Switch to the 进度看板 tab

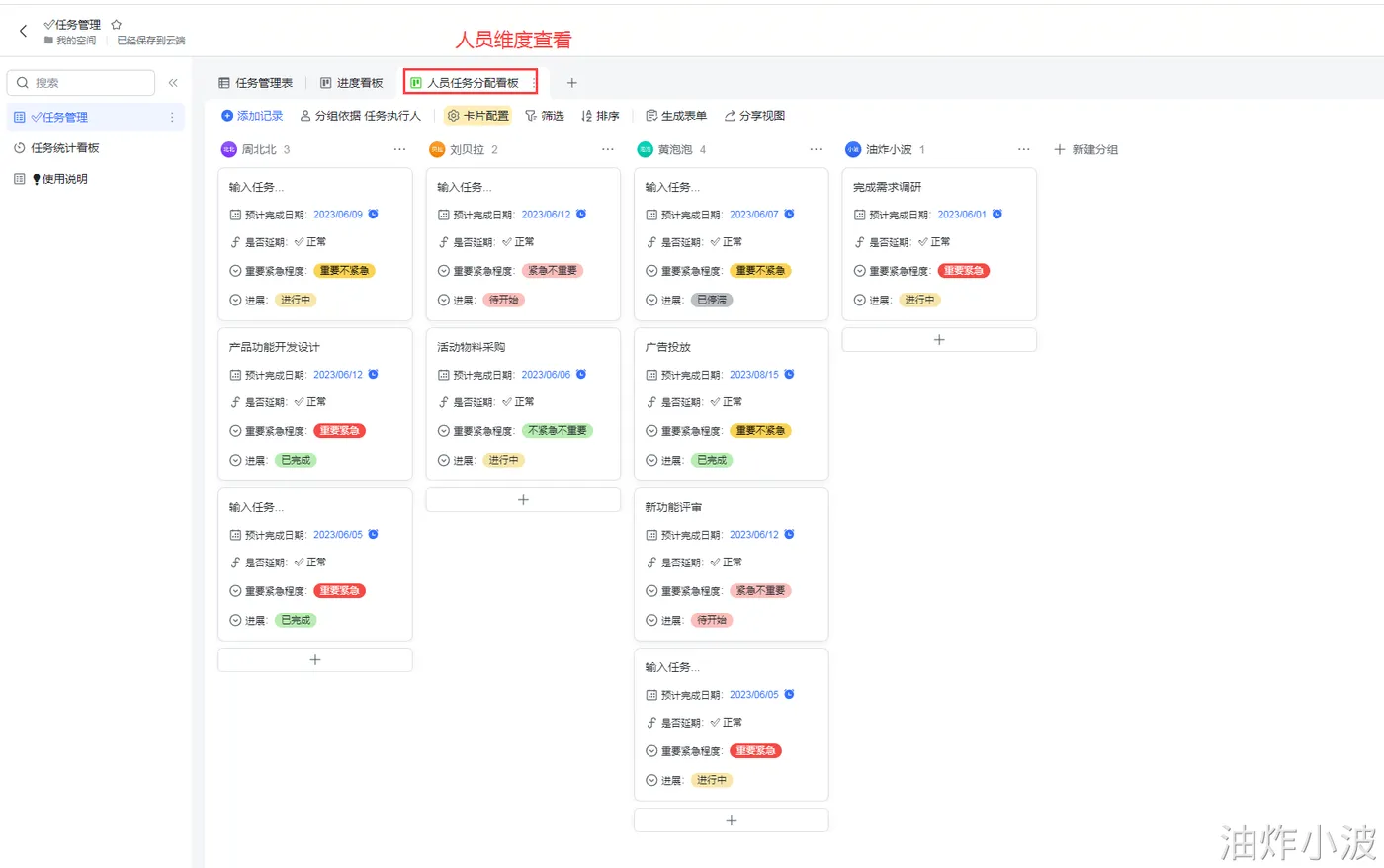[352, 83]
